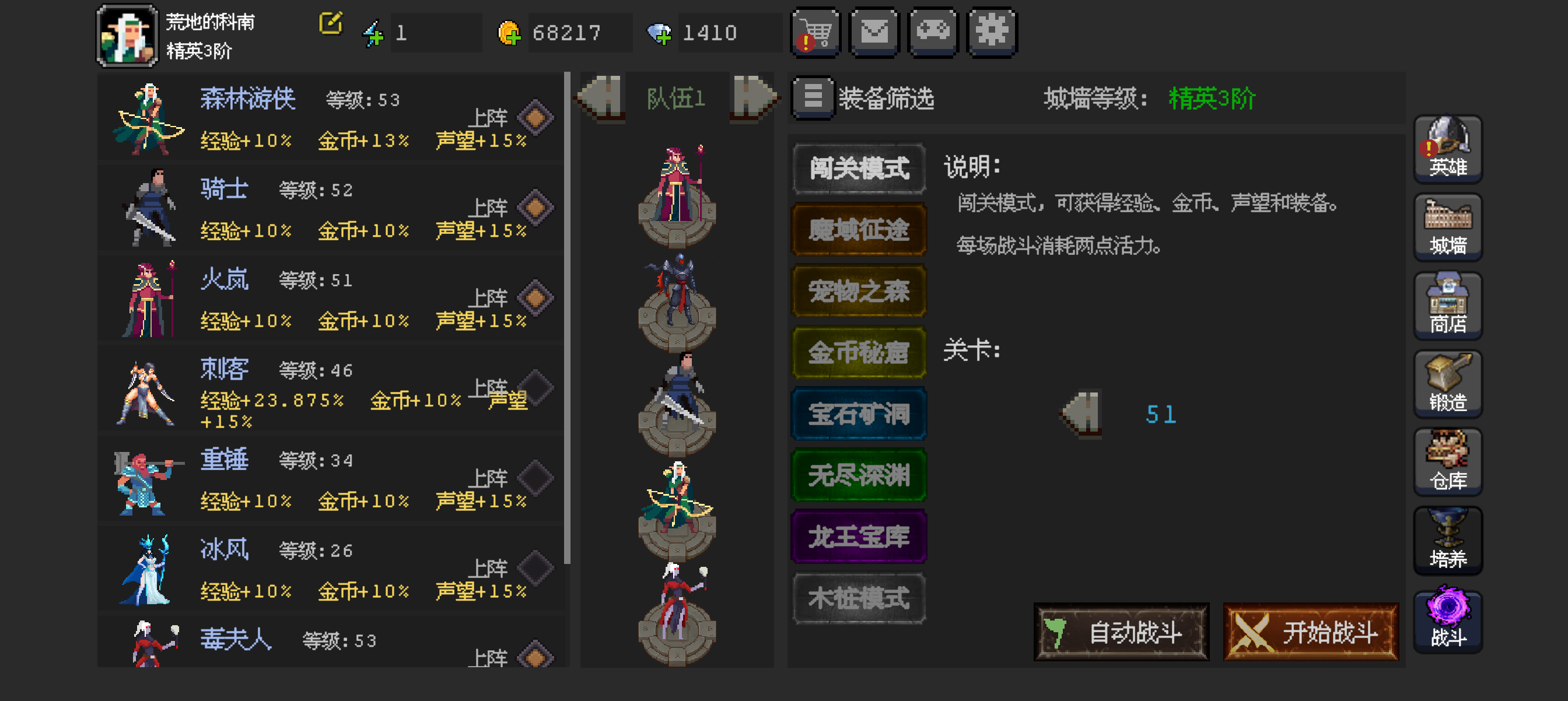This screenshot has width=1568, height=701.
Task: Open the 英雄 hero sidebar icon
Action: click(1447, 149)
